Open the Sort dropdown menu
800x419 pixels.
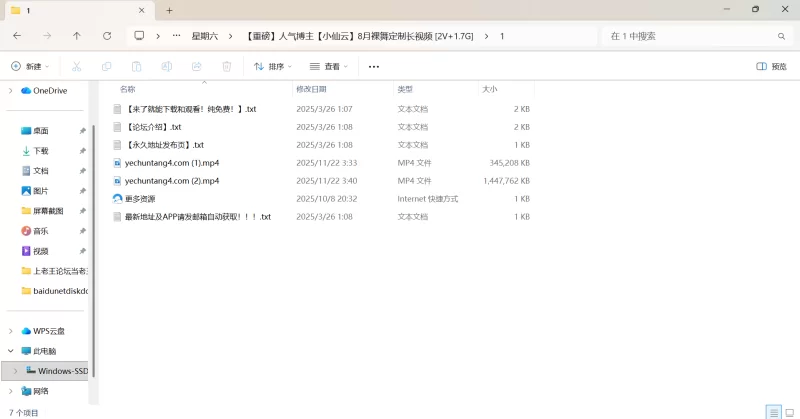(273, 67)
